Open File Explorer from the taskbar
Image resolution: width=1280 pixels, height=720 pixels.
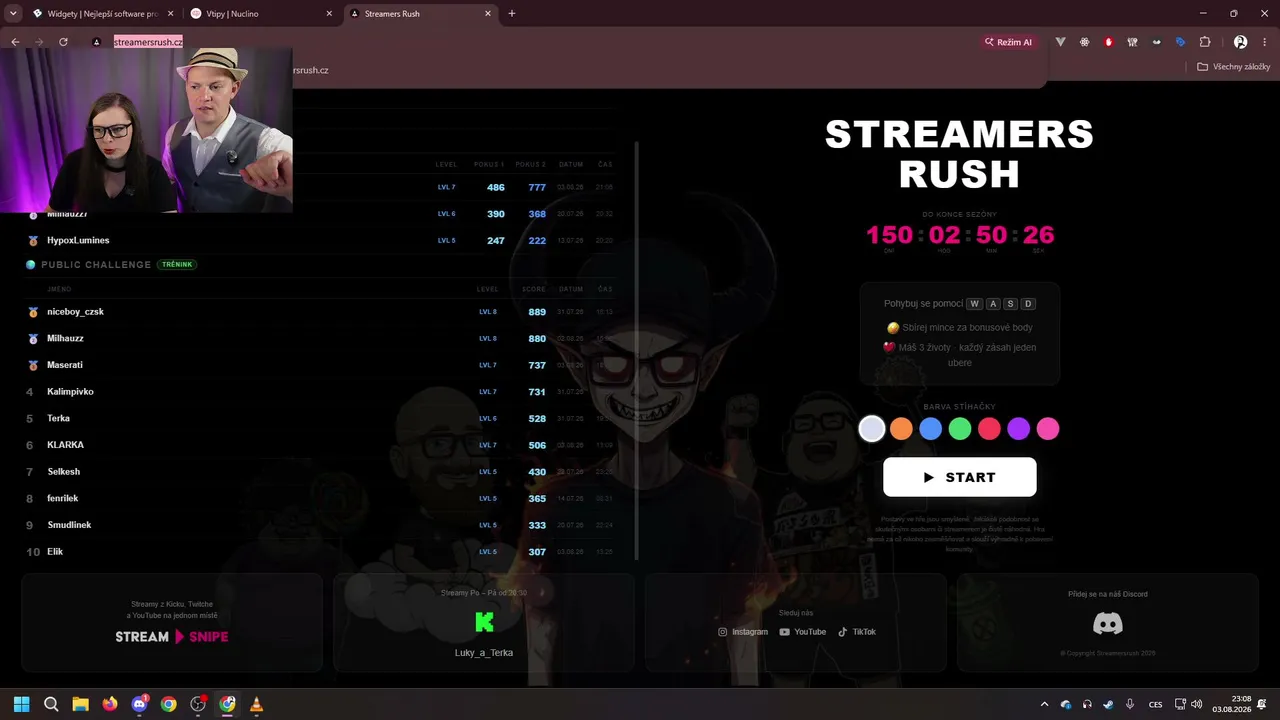pos(80,704)
